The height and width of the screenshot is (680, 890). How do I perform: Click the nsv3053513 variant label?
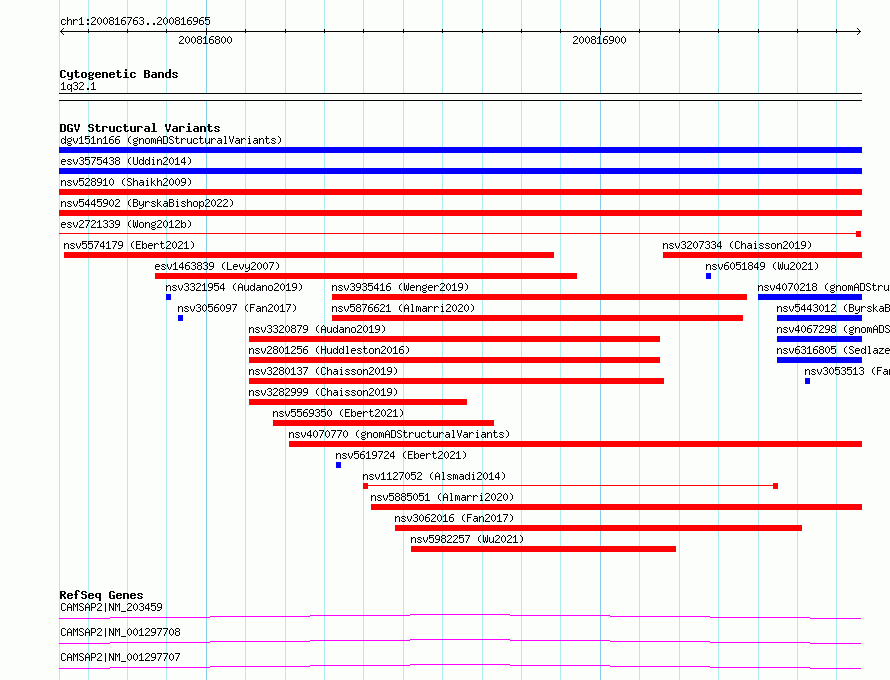pos(847,371)
